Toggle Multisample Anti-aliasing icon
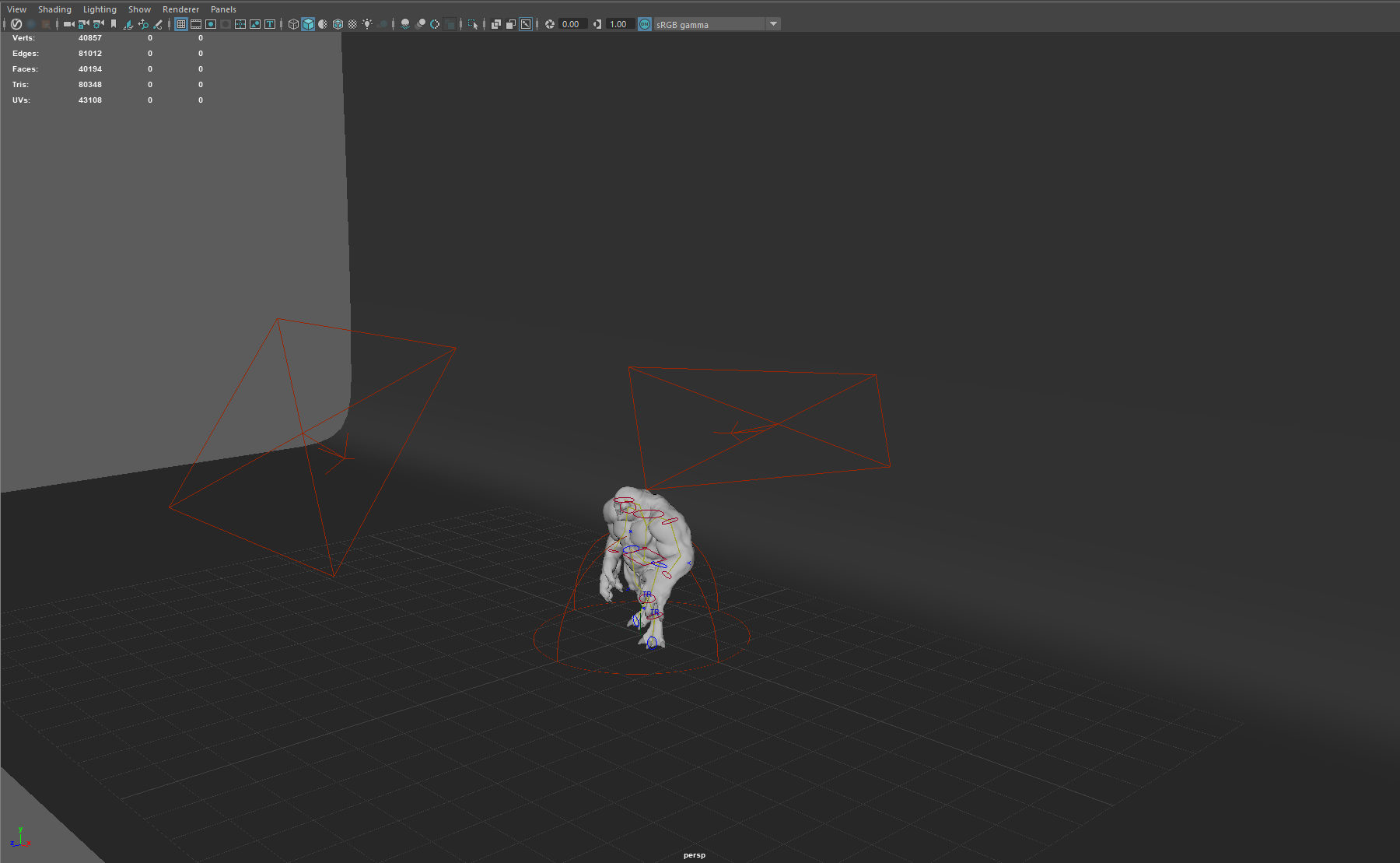The width and height of the screenshot is (1400, 863). [435, 24]
